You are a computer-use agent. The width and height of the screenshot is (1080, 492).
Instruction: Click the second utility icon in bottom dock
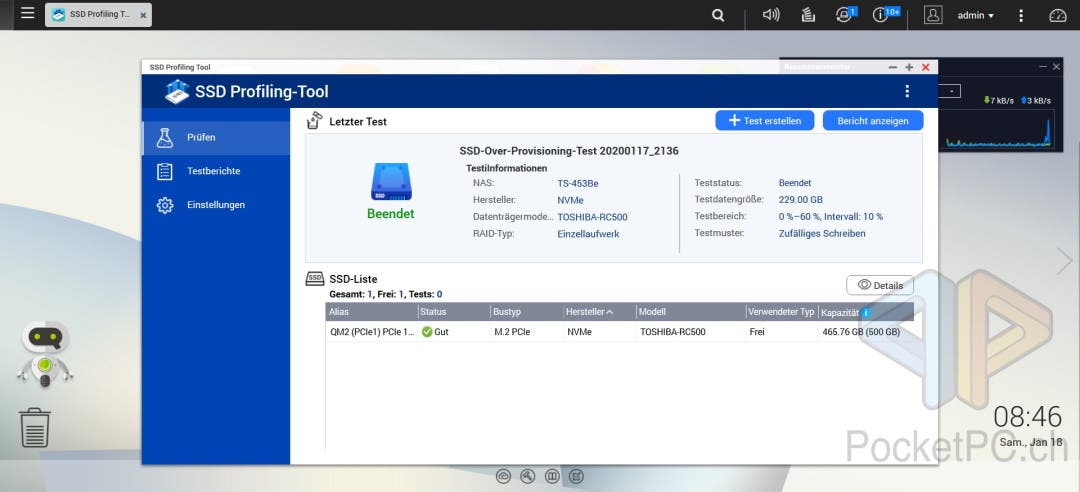[x=528, y=476]
